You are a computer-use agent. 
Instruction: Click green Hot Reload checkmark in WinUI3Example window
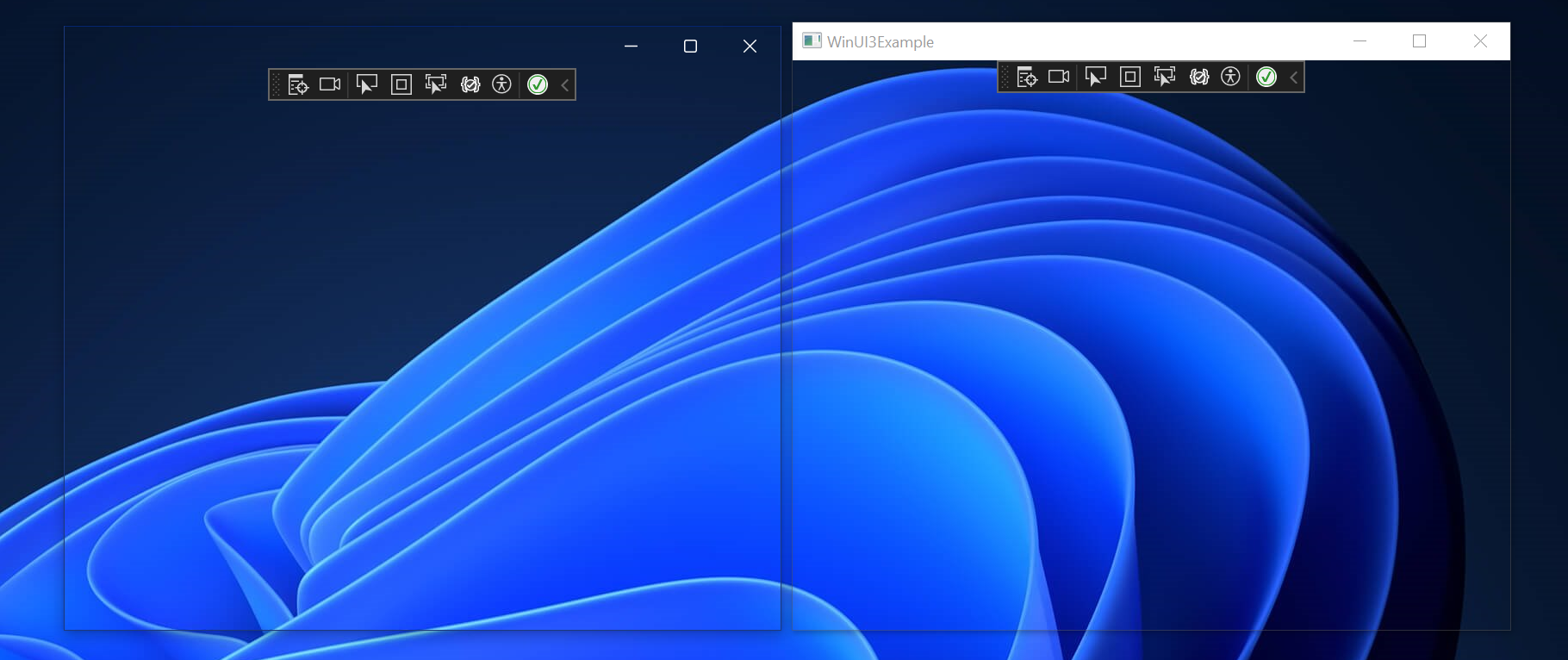click(1266, 77)
